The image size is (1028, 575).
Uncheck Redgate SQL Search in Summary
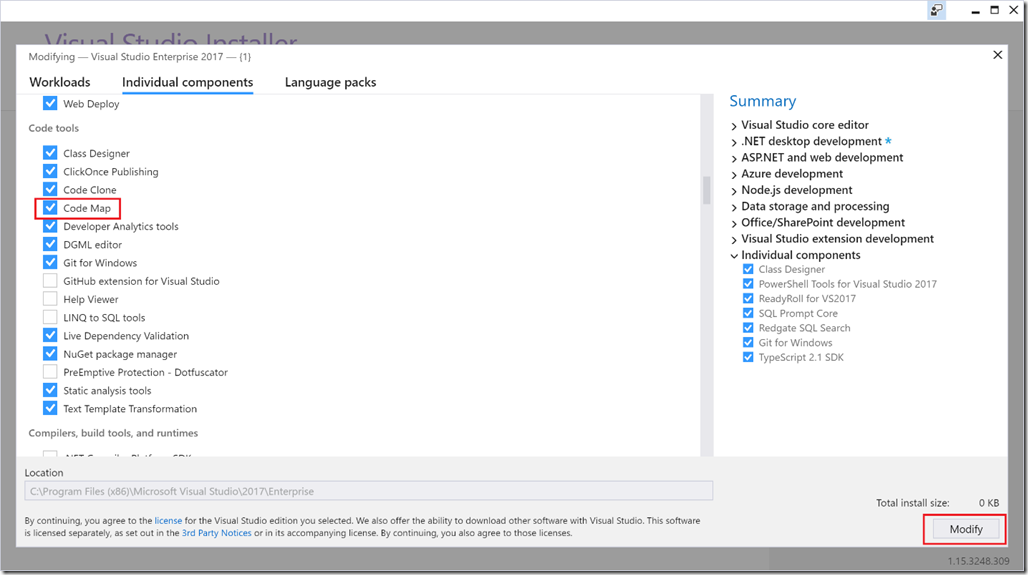(x=748, y=328)
